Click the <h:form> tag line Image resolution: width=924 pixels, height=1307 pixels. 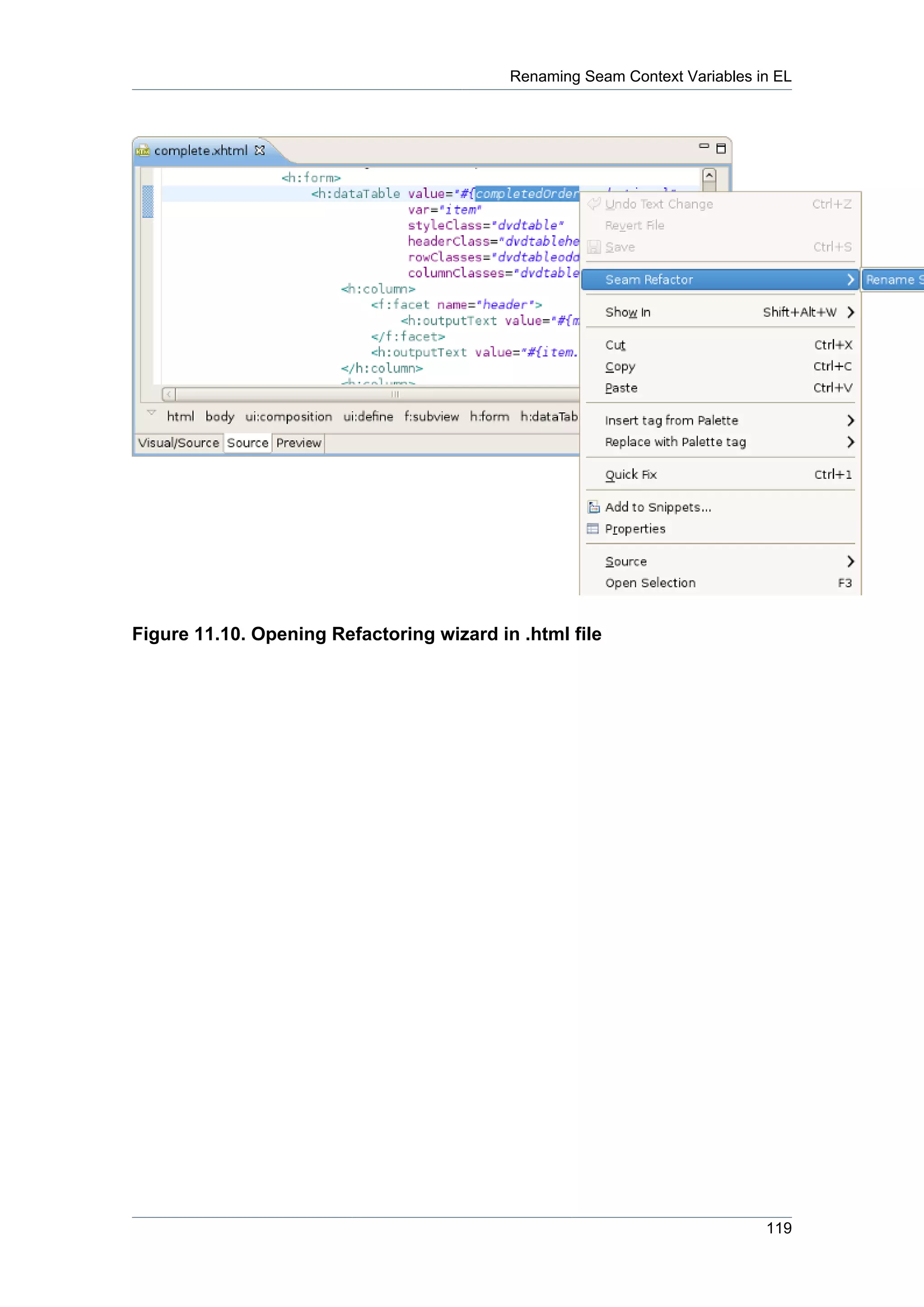point(311,178)
